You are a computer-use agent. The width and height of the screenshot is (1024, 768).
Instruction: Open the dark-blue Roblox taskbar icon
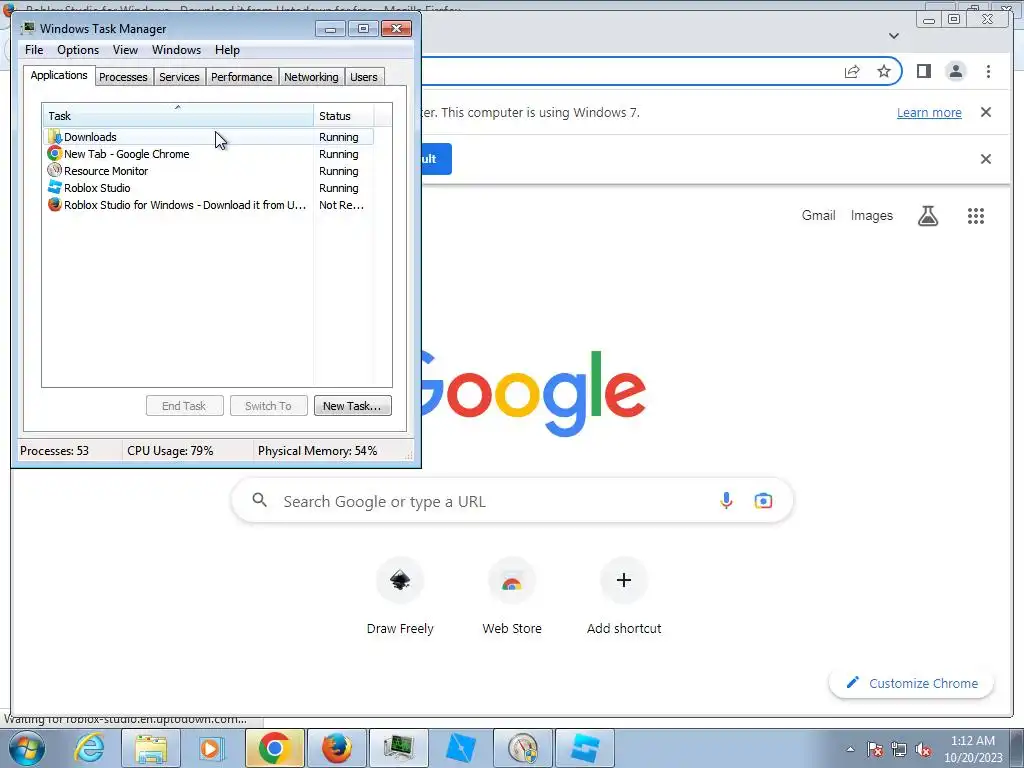(x=460, y=748)
